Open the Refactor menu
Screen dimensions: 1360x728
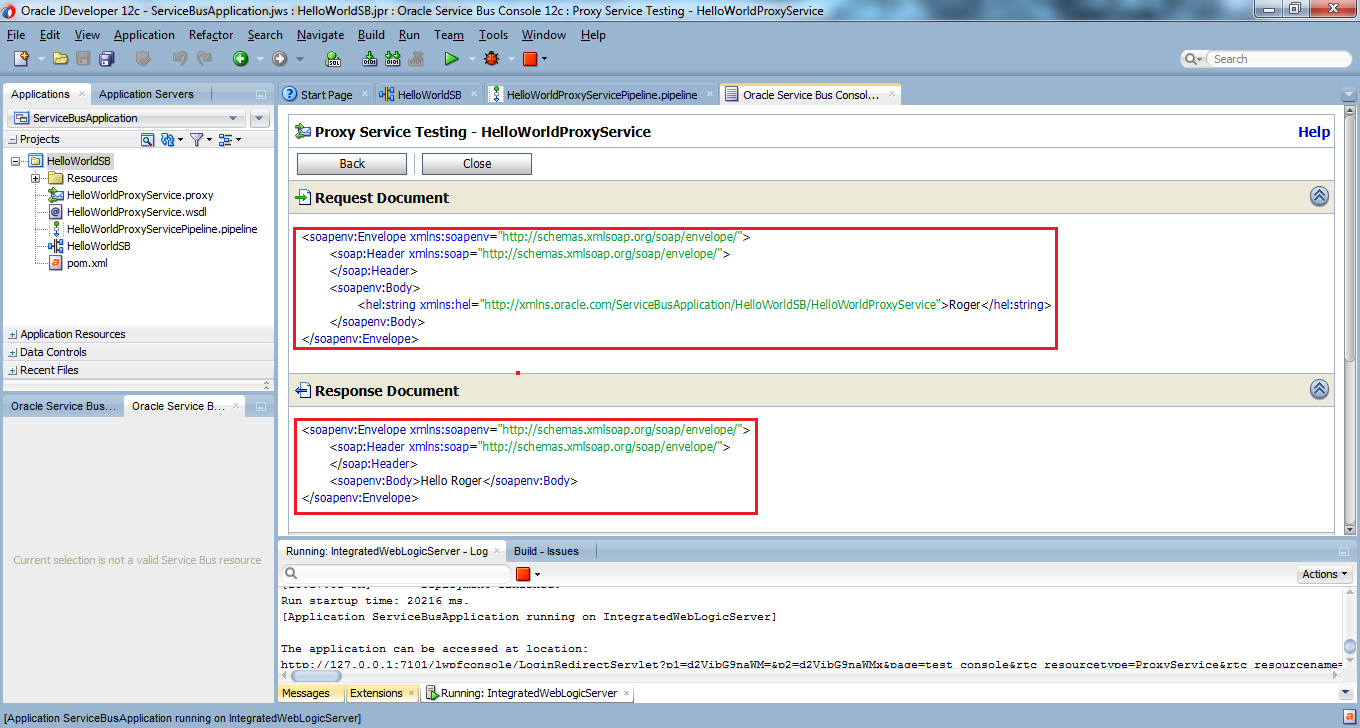[x=211, y=35]
